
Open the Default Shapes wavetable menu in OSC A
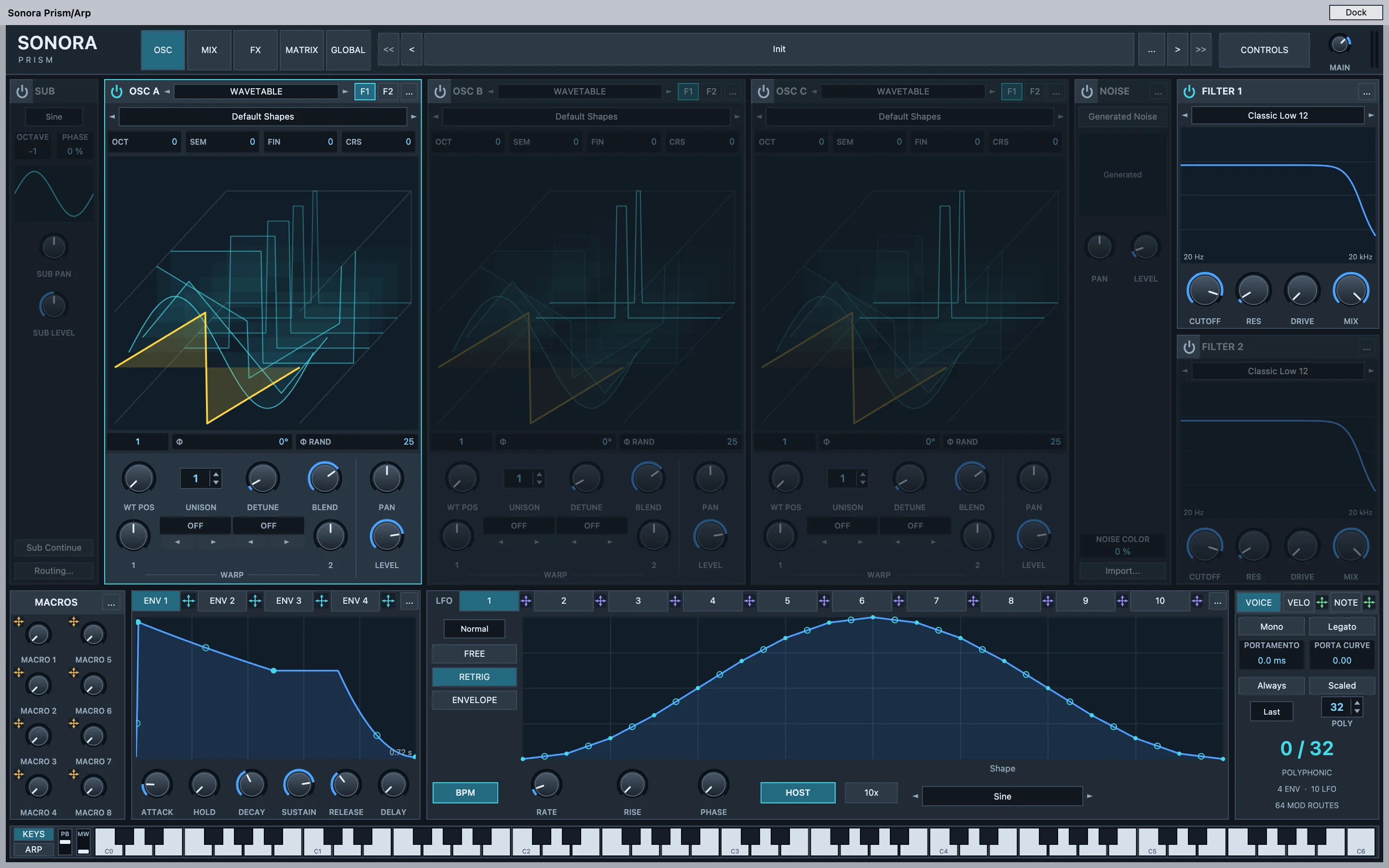(263, 117)
